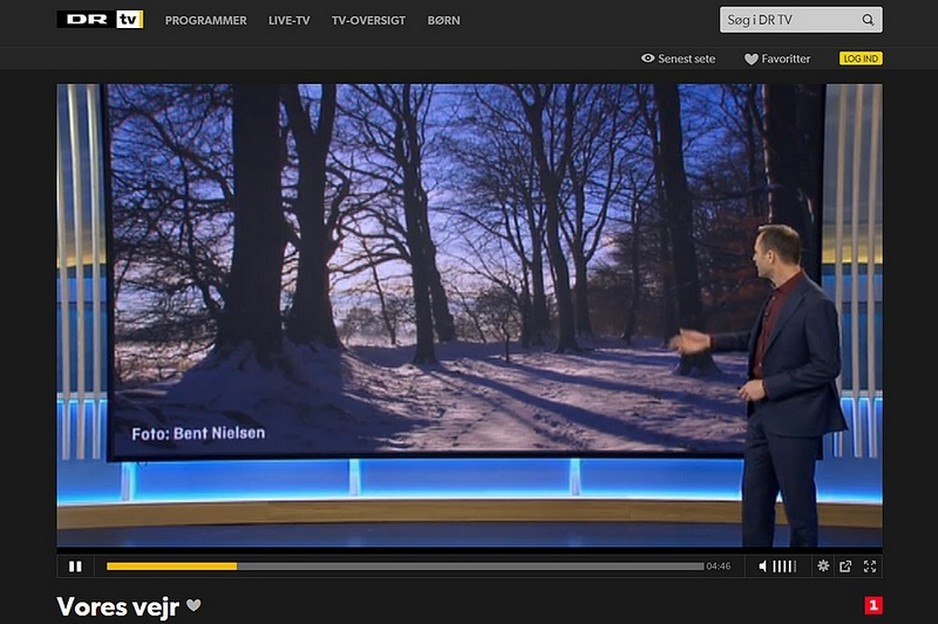Open the BØRN section

click(x=444, y=20)
